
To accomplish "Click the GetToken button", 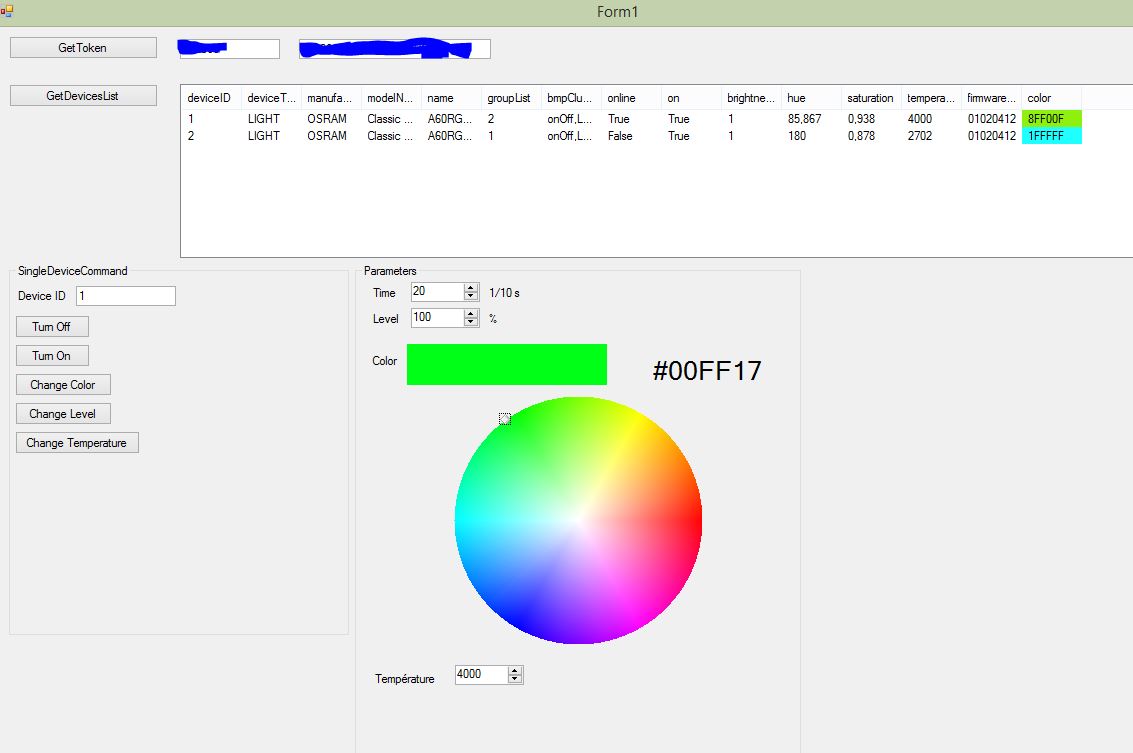I will 83,48.
